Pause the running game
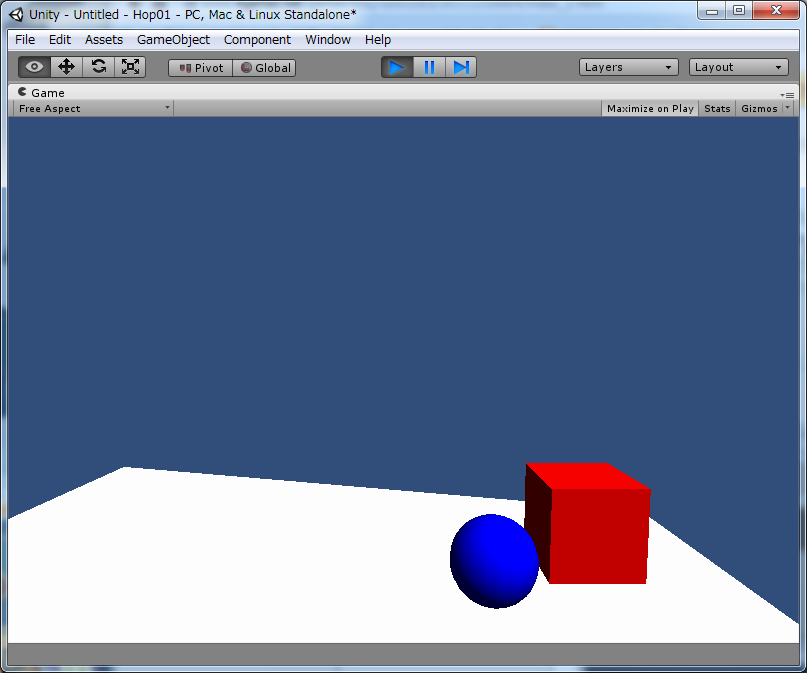 pyautogui.click(x=429, y=67)
